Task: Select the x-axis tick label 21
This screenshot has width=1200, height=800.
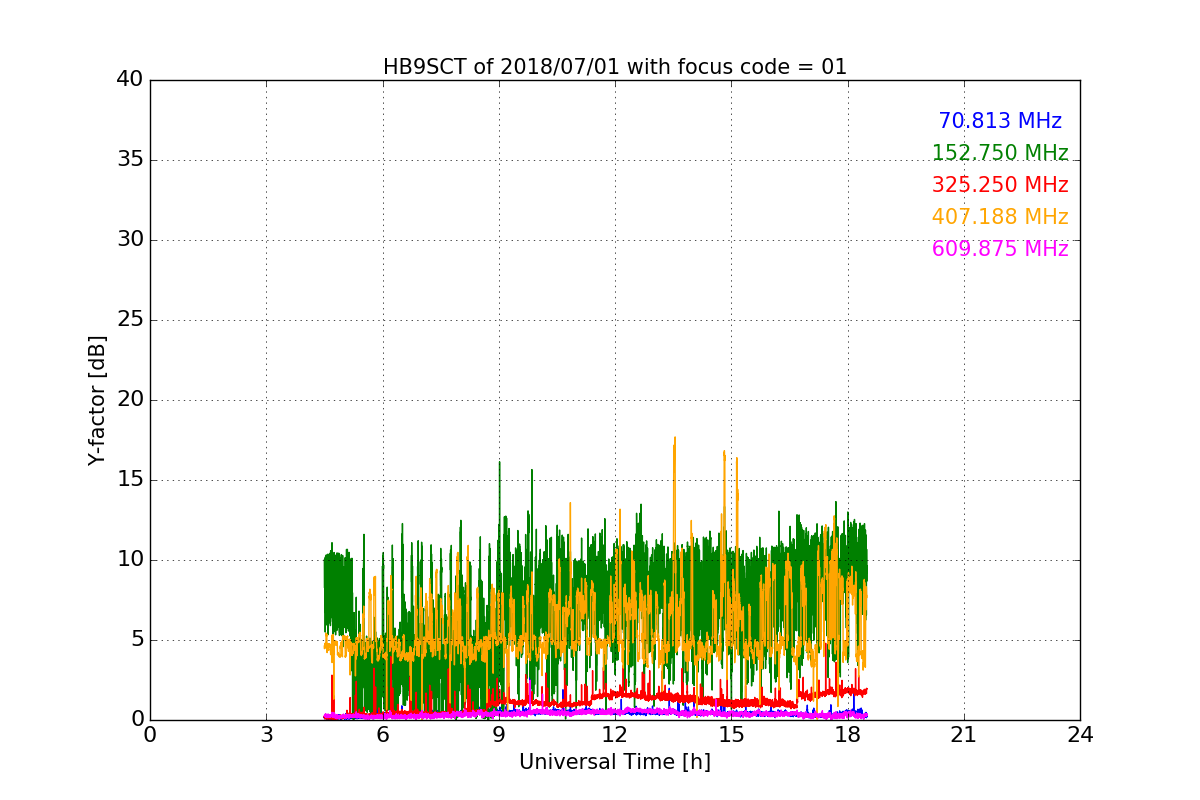Action: point(963,734)
